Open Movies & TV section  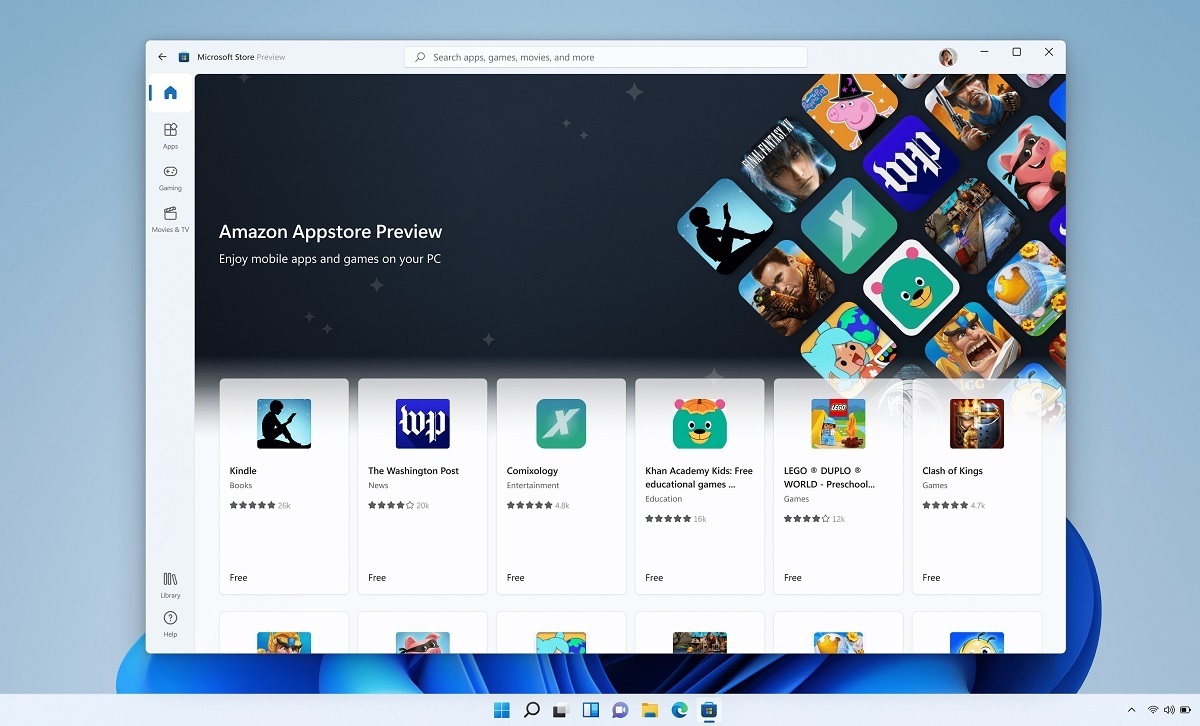click(x=170, y=219)
